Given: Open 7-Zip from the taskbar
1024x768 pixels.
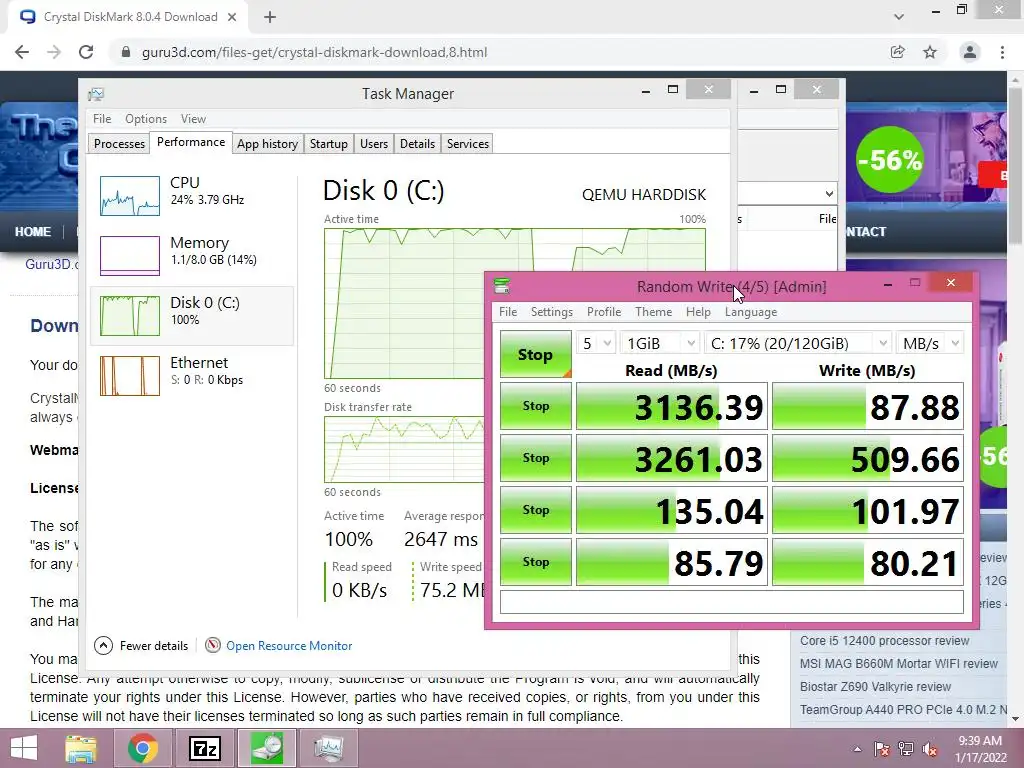Looking at the screenshot, I should coord(204,748).
